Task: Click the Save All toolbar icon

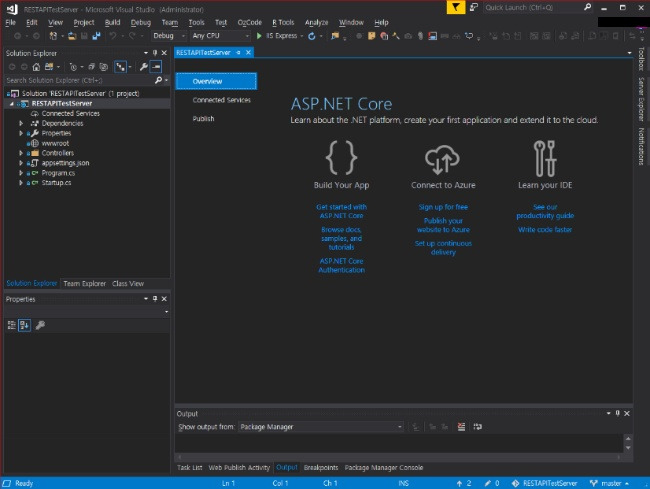Action: point(96,36)
